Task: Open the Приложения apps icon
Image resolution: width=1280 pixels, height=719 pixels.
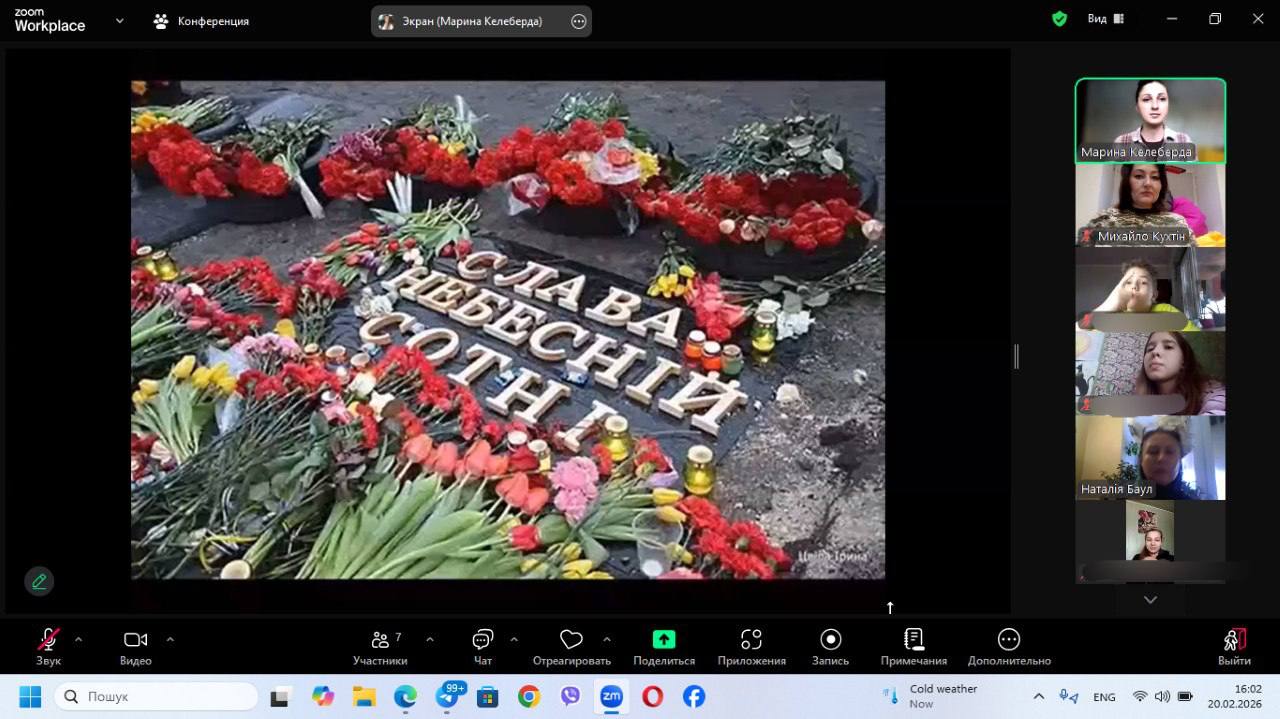Action: (x=751, y=640)
